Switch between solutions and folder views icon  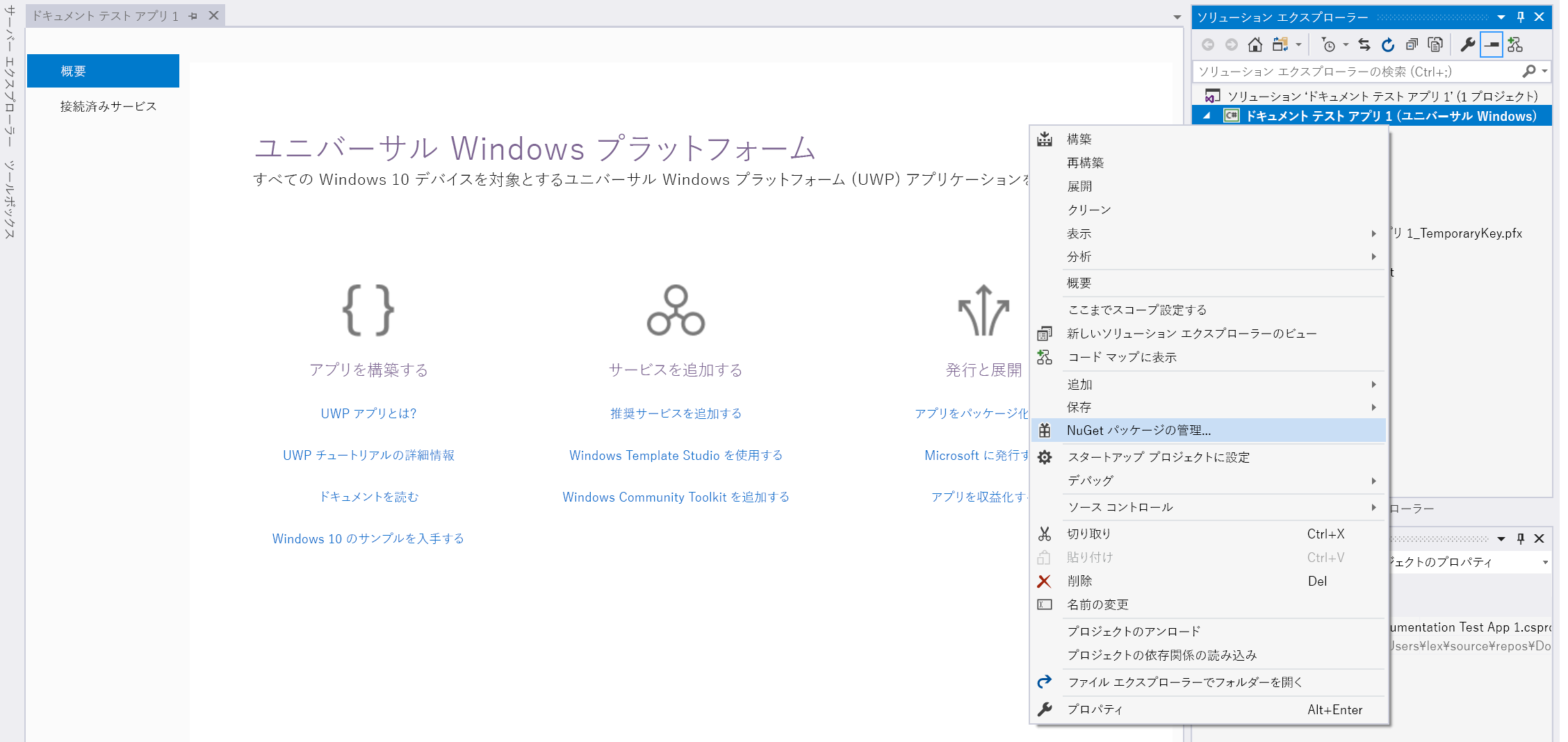[x=1280, y=44]
